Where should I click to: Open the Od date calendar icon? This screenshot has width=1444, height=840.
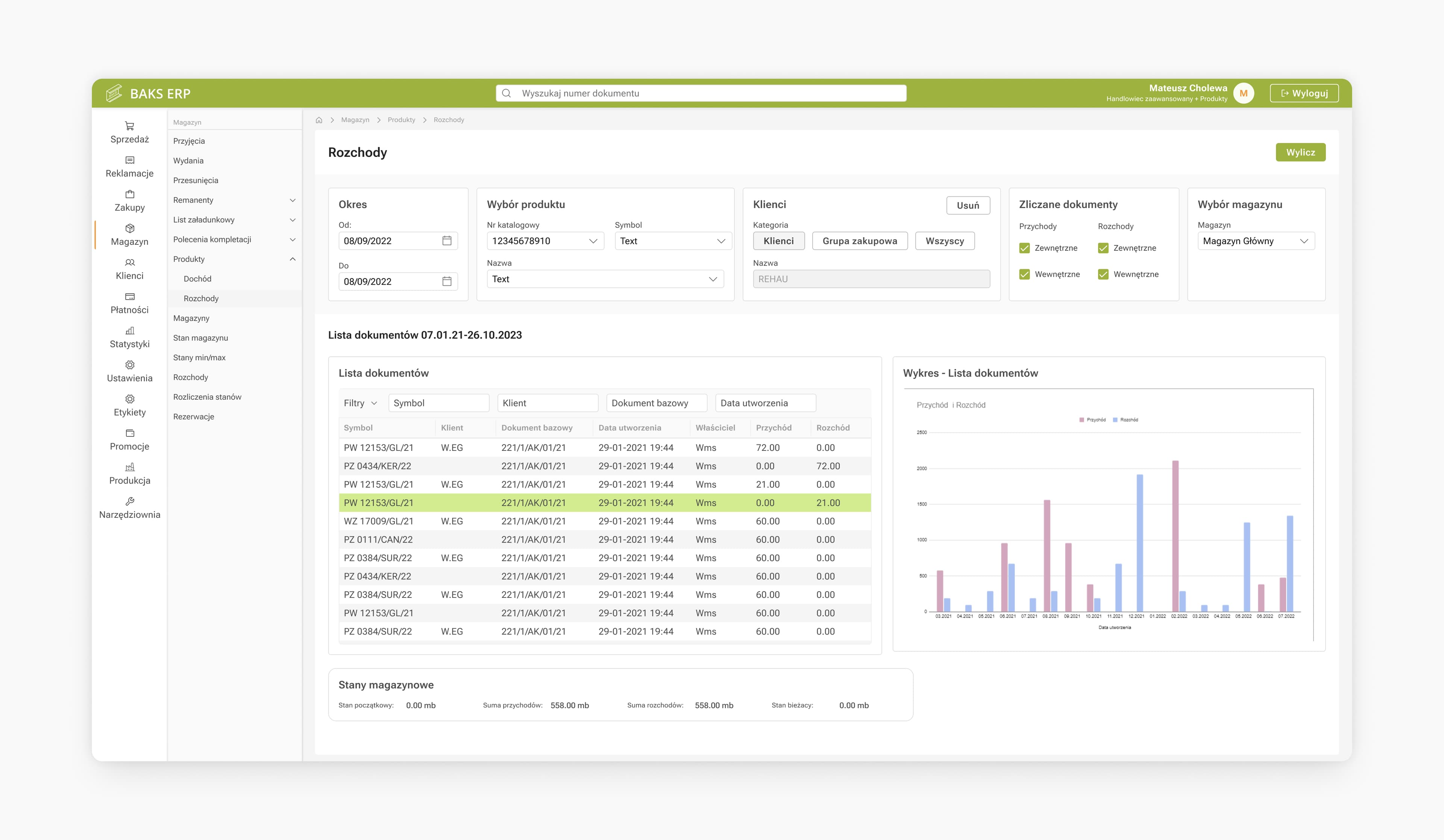click(x=446, y=241)
